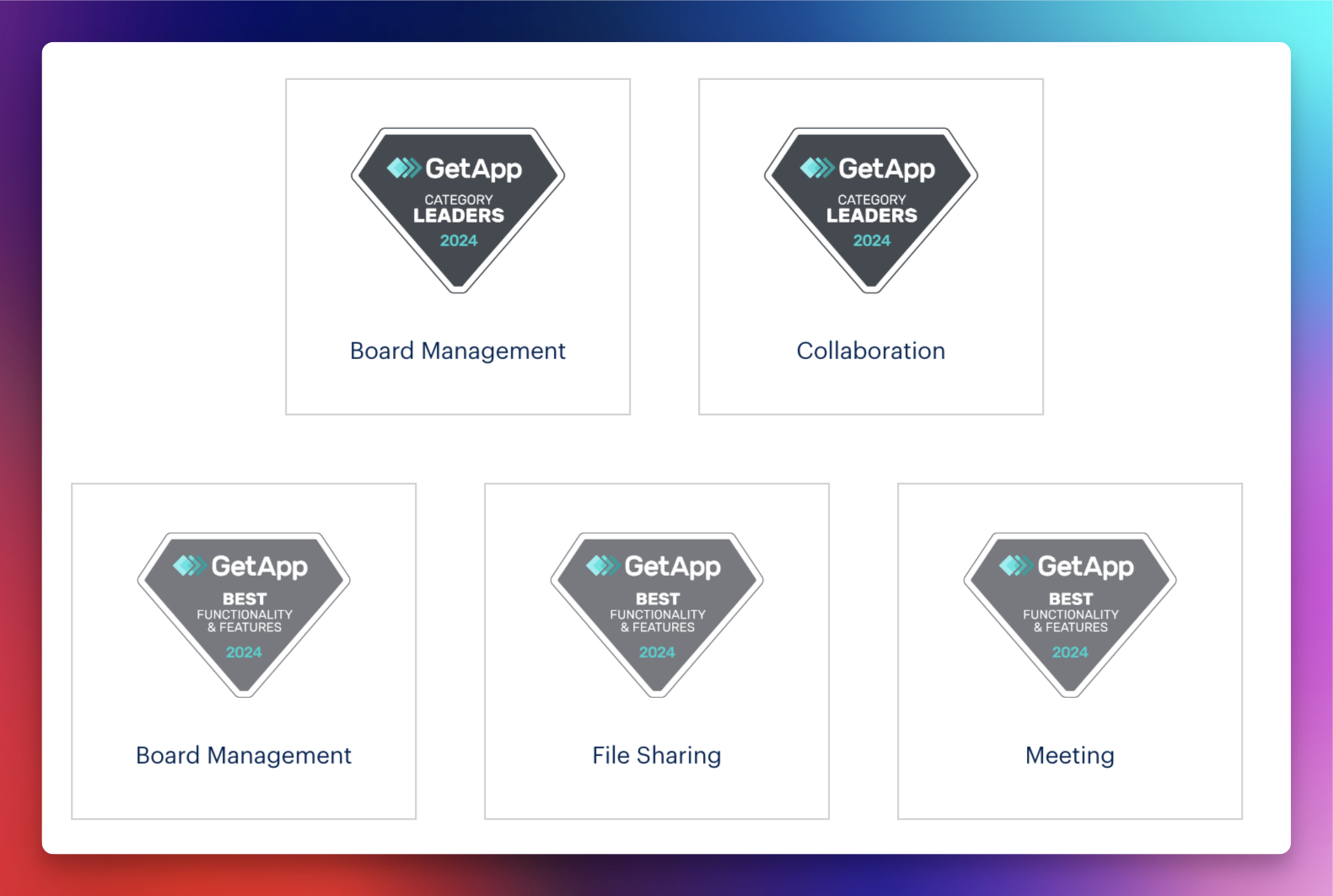Click the Category Leaders badge above Collaboration
This screenshot has width=1333, height=896.
(871, 210)
